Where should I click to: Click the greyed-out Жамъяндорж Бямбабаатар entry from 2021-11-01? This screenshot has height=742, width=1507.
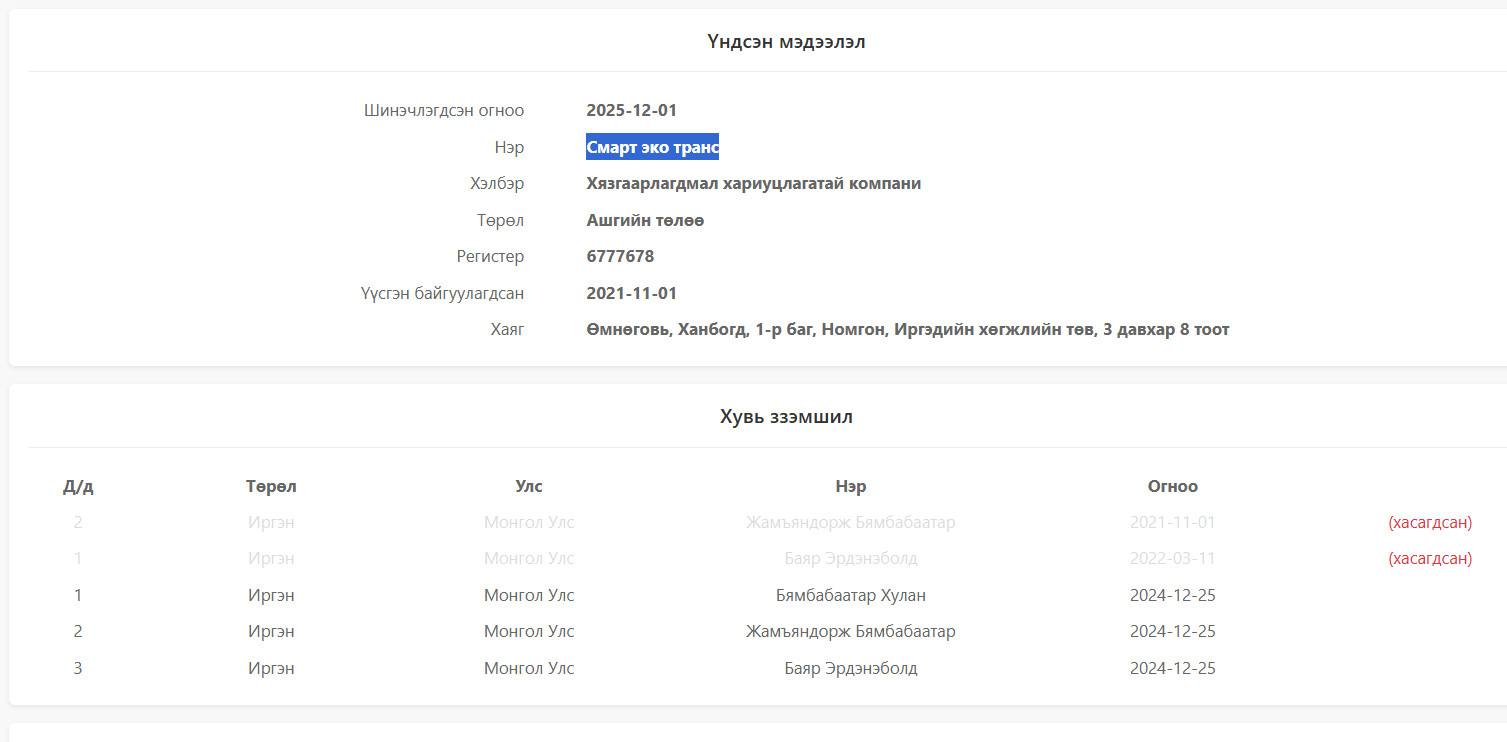tap(850, 522)
